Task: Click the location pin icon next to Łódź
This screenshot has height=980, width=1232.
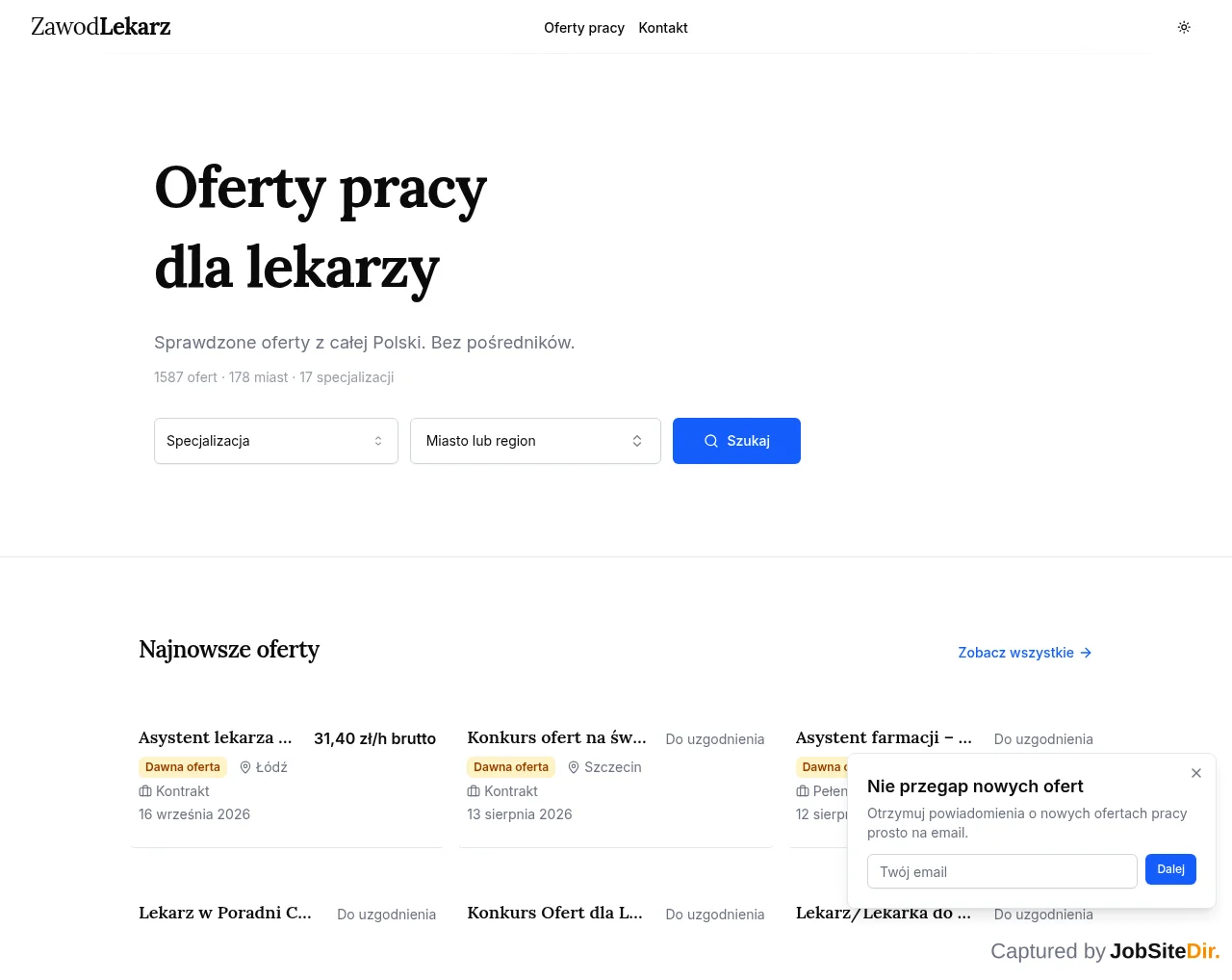Action: coord(245,767)
